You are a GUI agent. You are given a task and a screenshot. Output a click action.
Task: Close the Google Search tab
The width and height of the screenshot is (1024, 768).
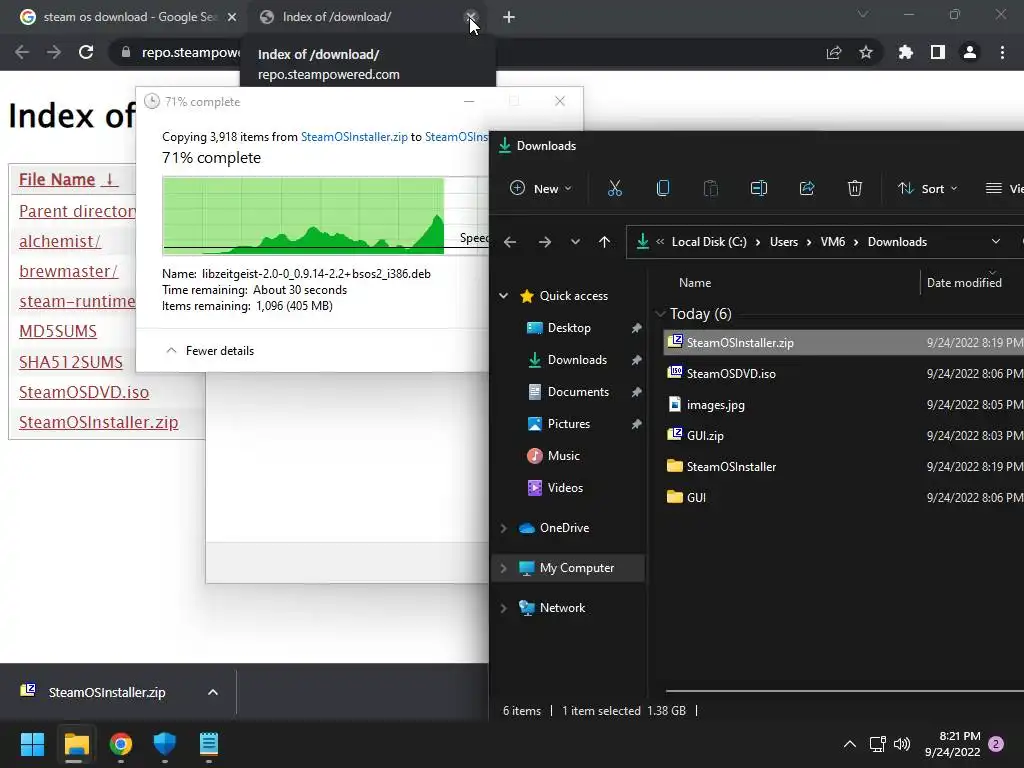pyautogui.click(x=232, y=17)
